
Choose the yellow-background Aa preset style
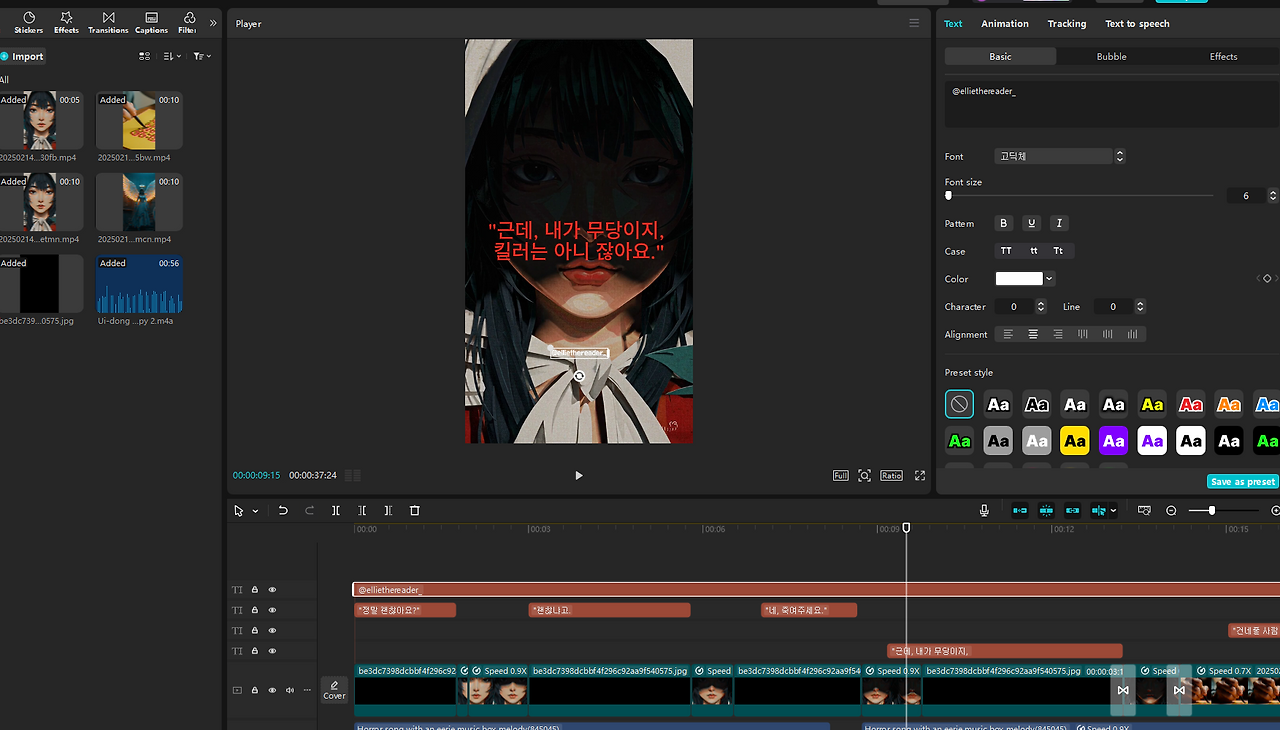pyautogui.click(x=1075, y=440)
